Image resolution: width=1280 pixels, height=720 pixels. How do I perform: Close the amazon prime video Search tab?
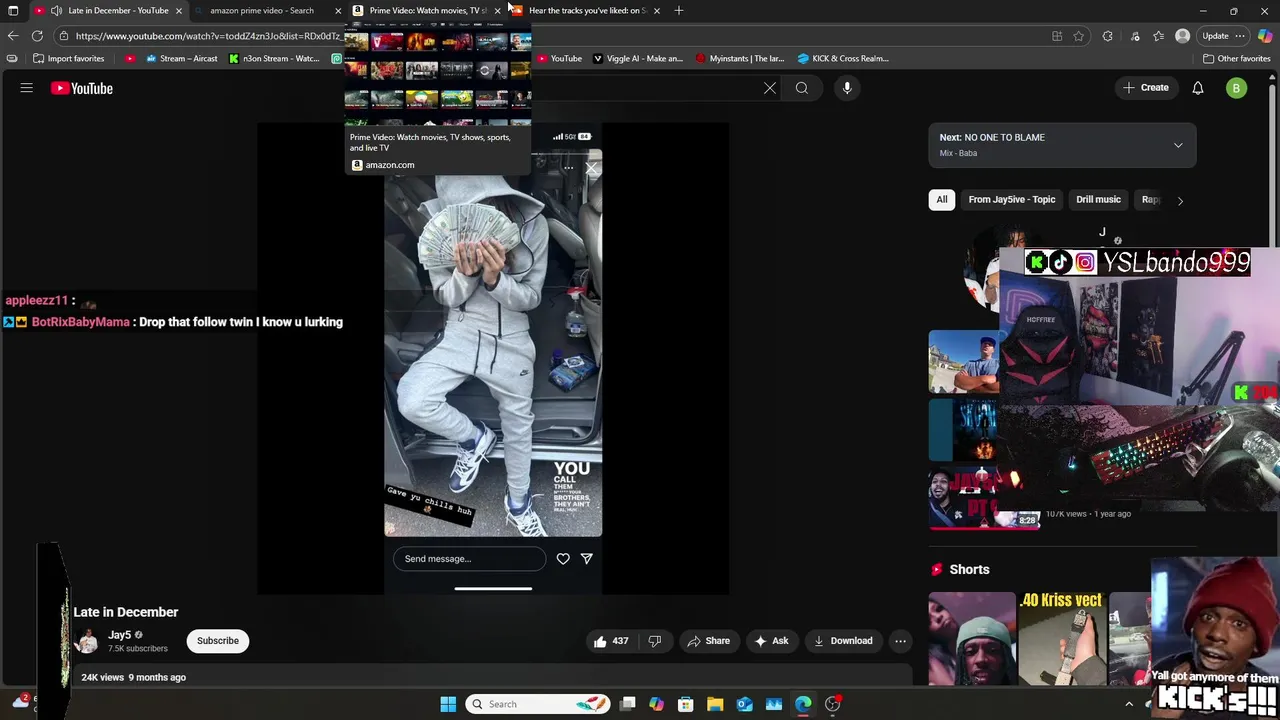[338, 10]
